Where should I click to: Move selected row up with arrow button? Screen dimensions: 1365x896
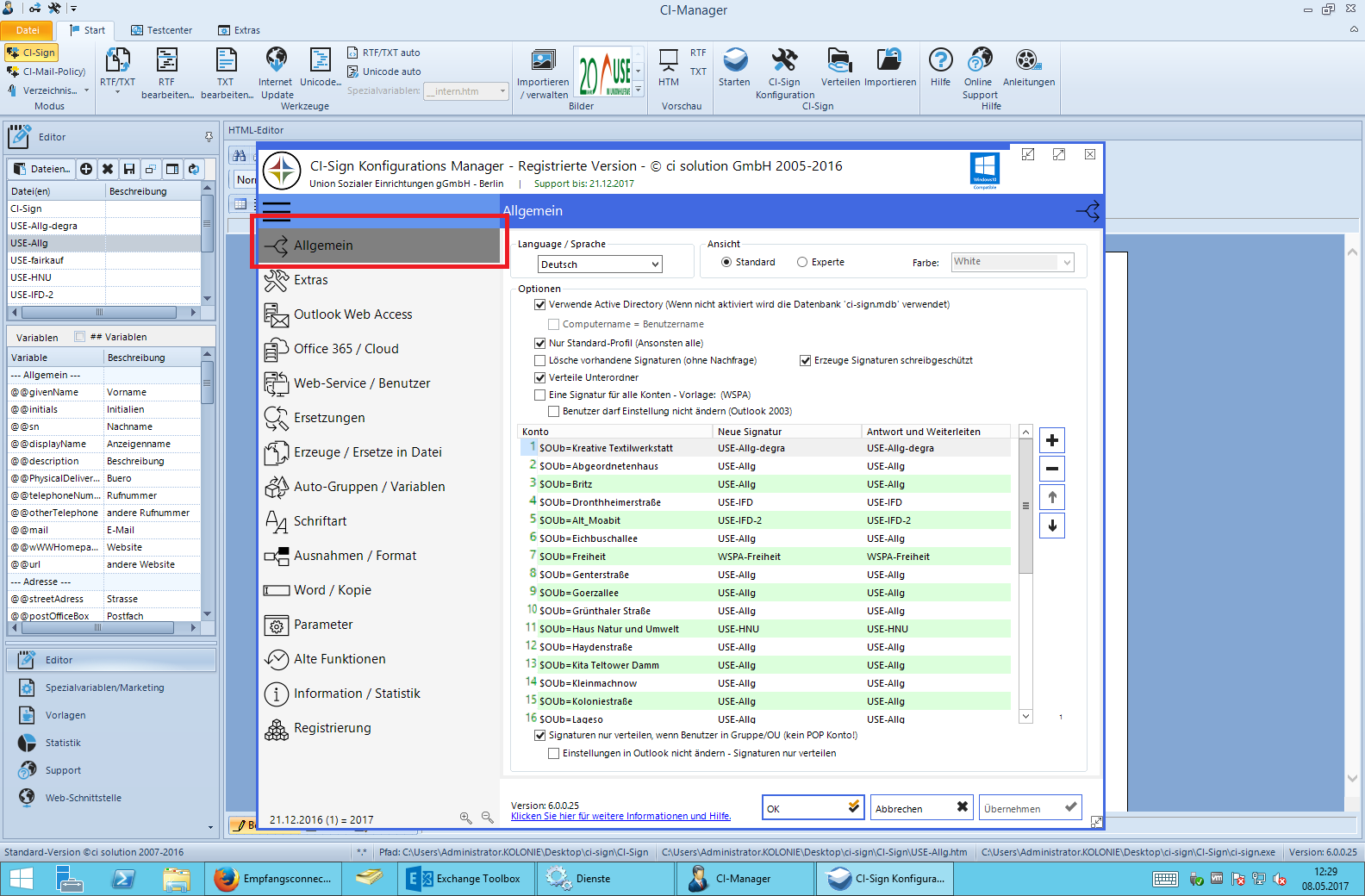point(1051,497)
